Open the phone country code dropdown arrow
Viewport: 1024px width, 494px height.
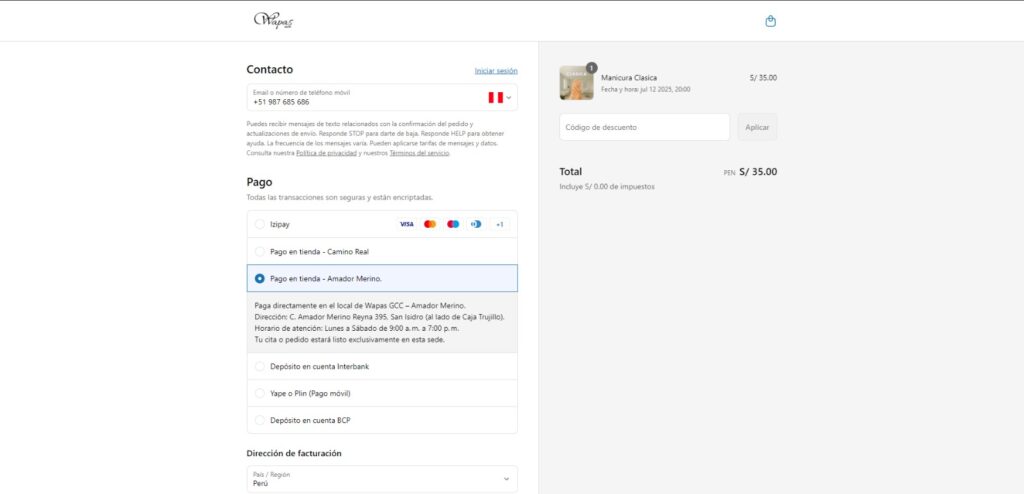pos(509,98)
